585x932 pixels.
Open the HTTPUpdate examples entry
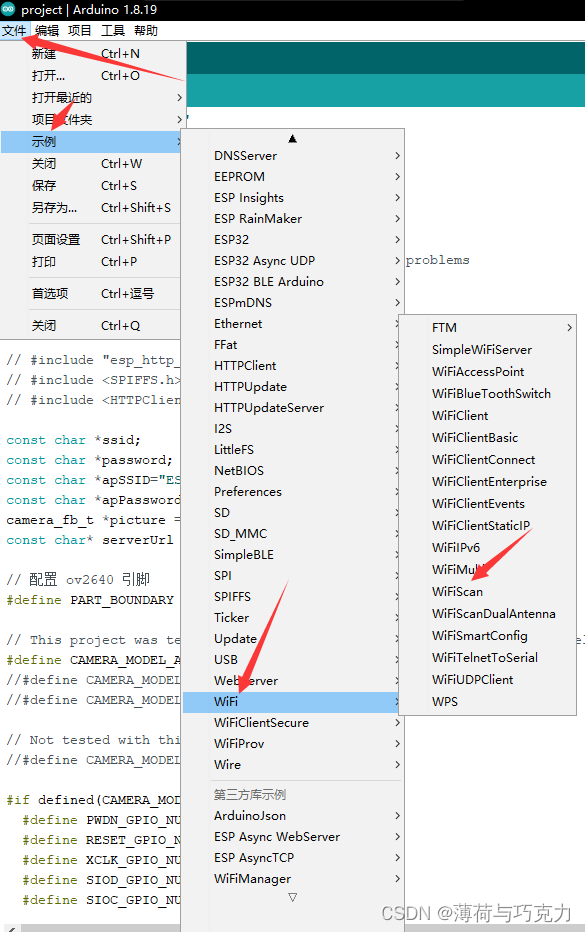(291, 386)
